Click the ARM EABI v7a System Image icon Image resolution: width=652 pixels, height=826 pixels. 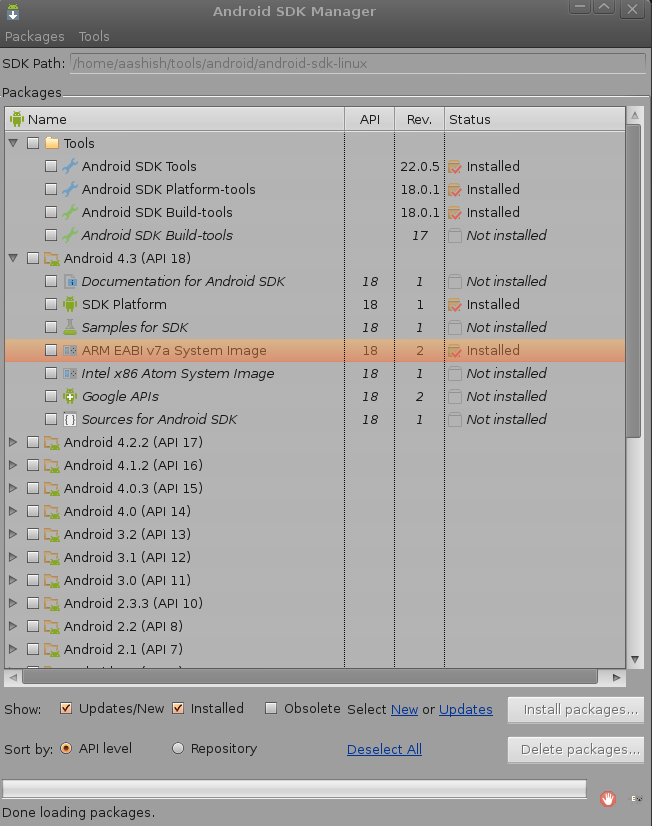[70, 350]
